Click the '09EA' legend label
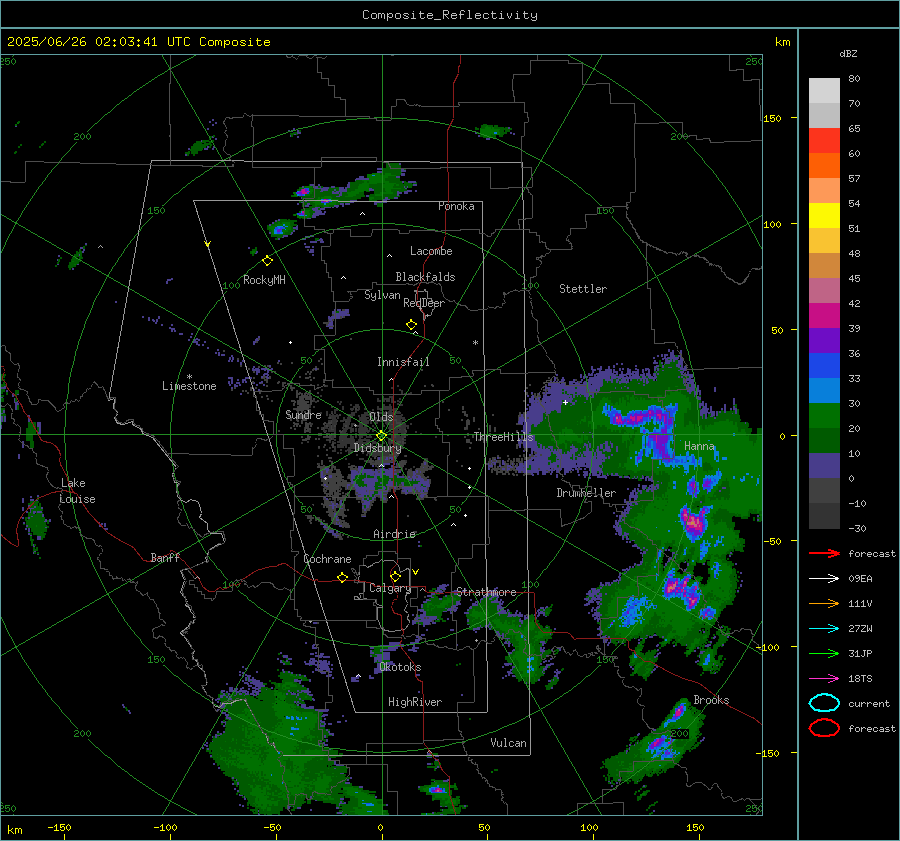 pos(860,579)
